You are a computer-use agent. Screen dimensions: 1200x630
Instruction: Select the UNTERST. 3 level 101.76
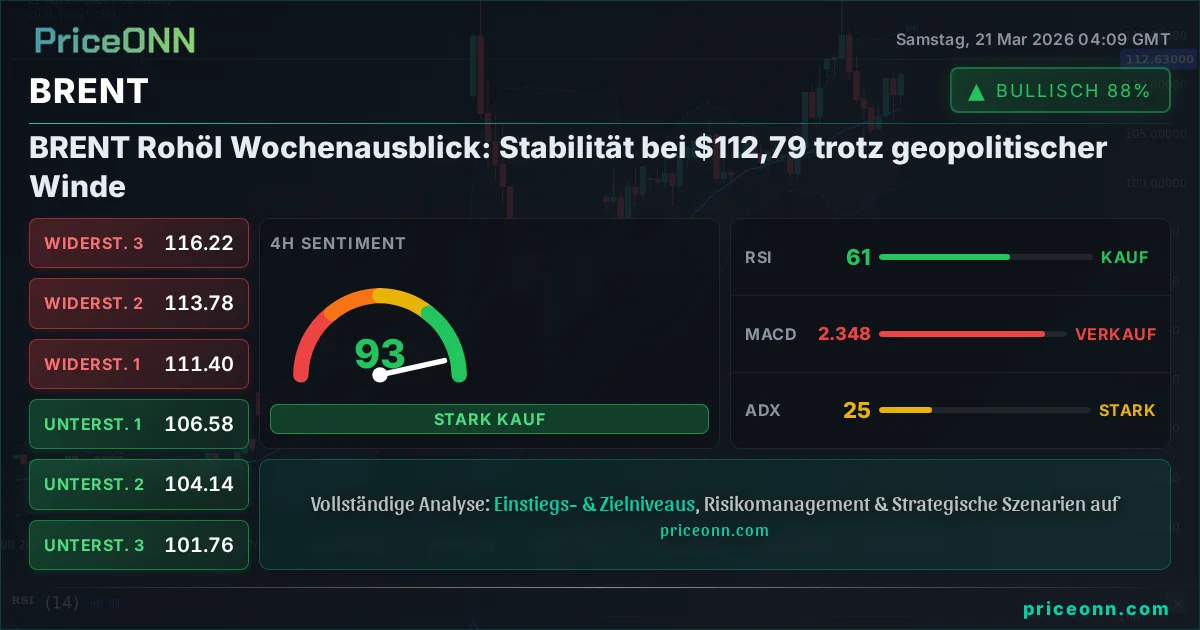point(139,545)
